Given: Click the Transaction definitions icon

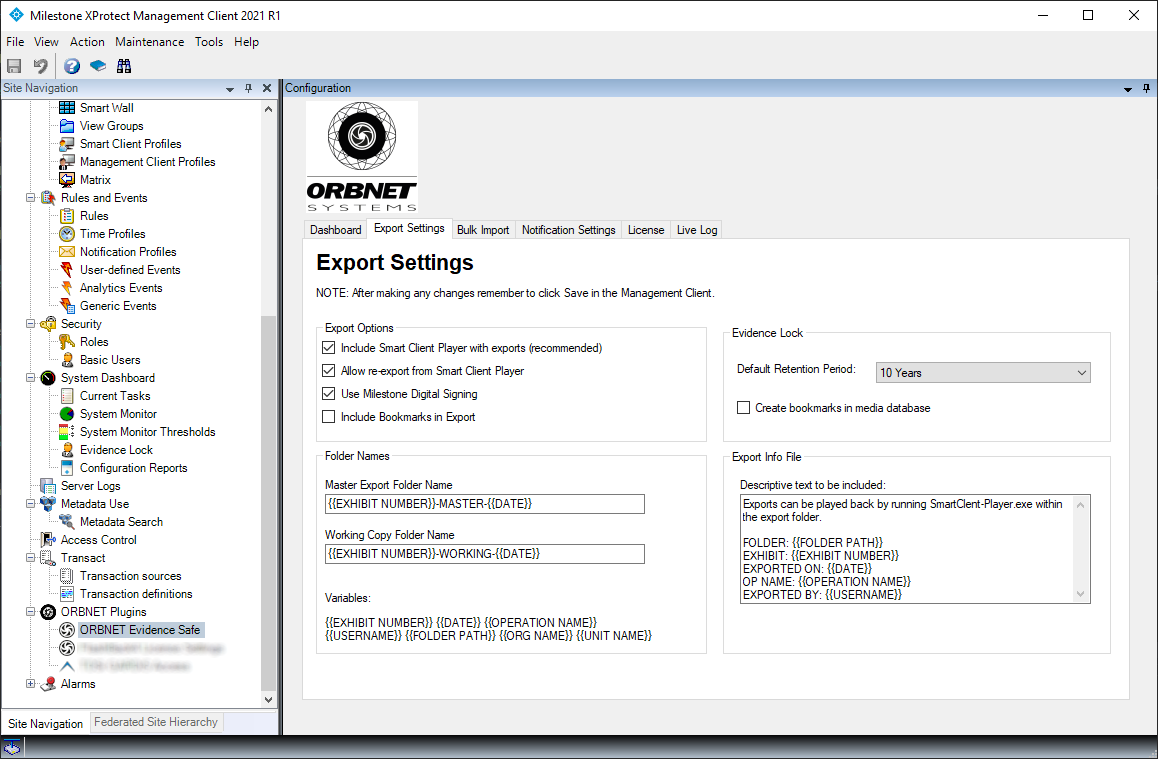Looking at the screenshot, I should (67, 594).
